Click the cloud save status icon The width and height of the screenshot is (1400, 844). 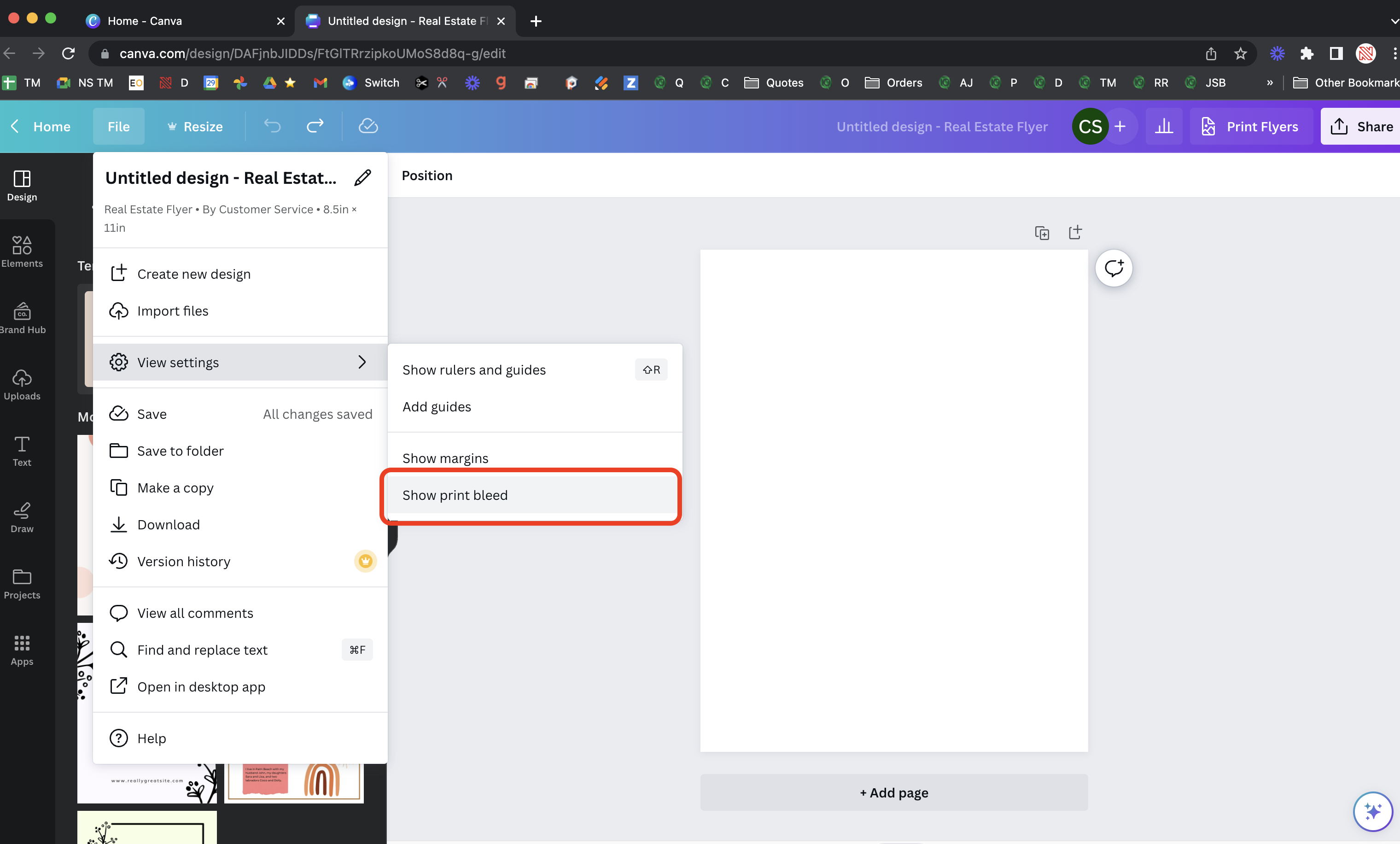pyautogui.click(x=368, y=126)
